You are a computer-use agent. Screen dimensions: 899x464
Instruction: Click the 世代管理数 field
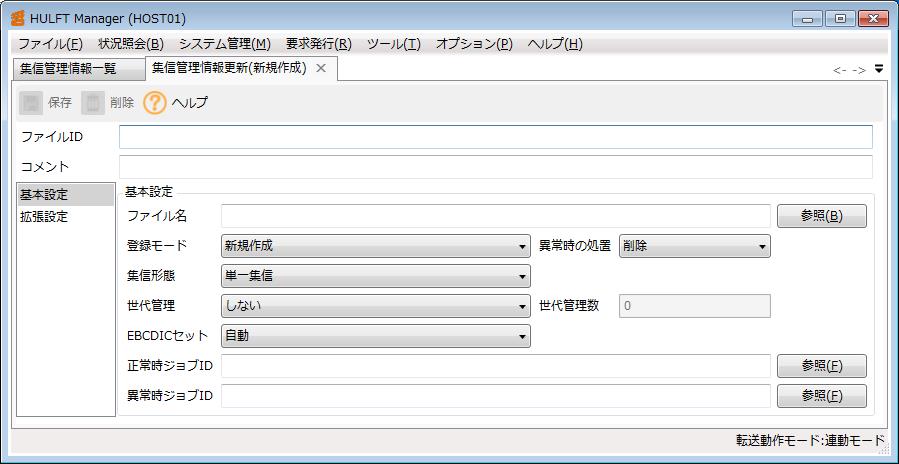695,306
